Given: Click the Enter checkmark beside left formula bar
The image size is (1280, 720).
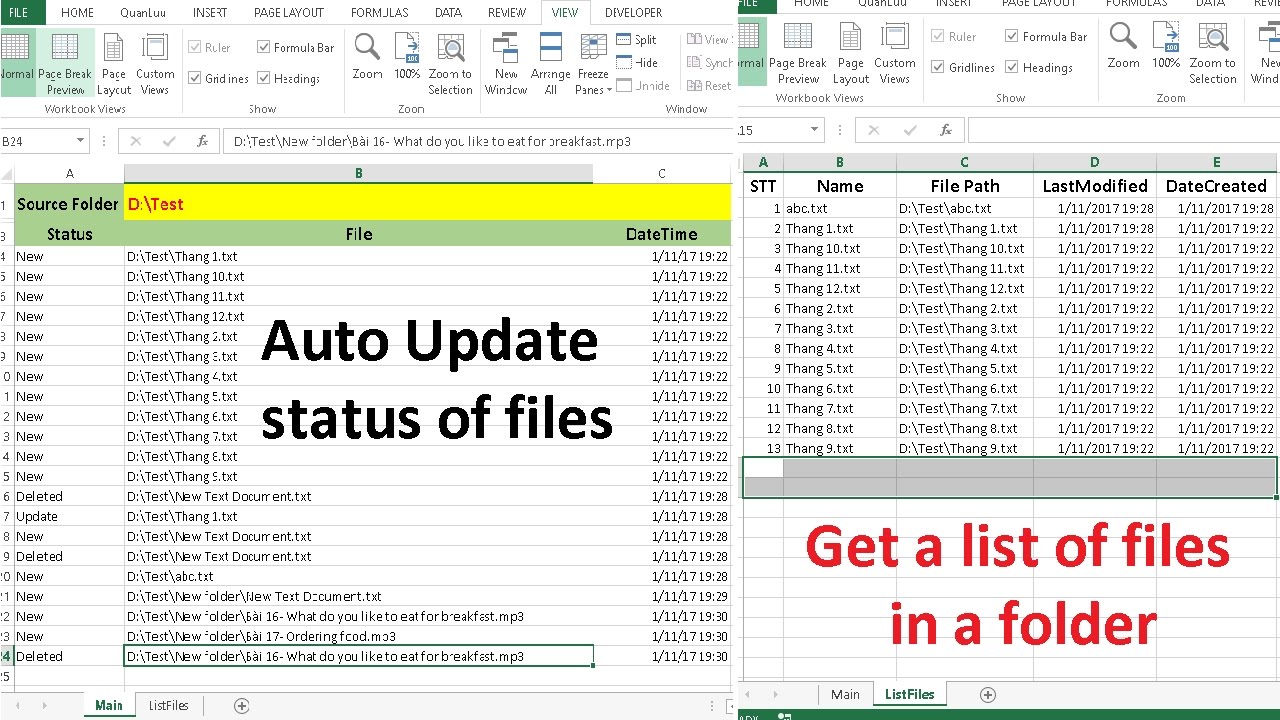Looking at the screenshot, I should pyautogui.click(x=169, y=141).
